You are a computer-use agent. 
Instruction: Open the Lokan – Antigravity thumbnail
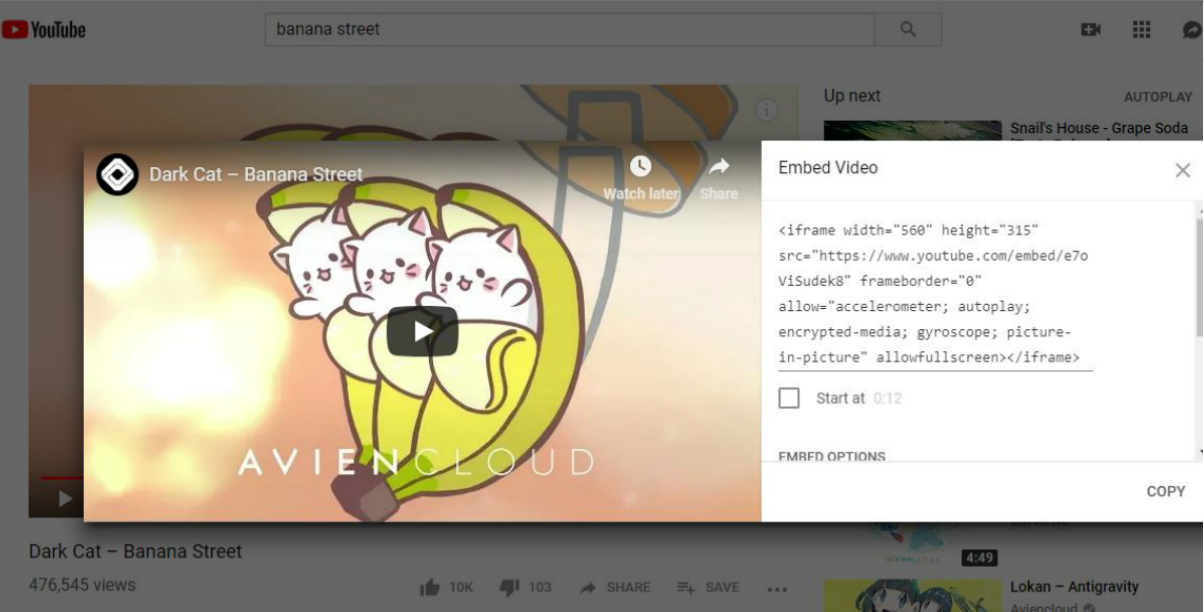(x=912, y=595)
